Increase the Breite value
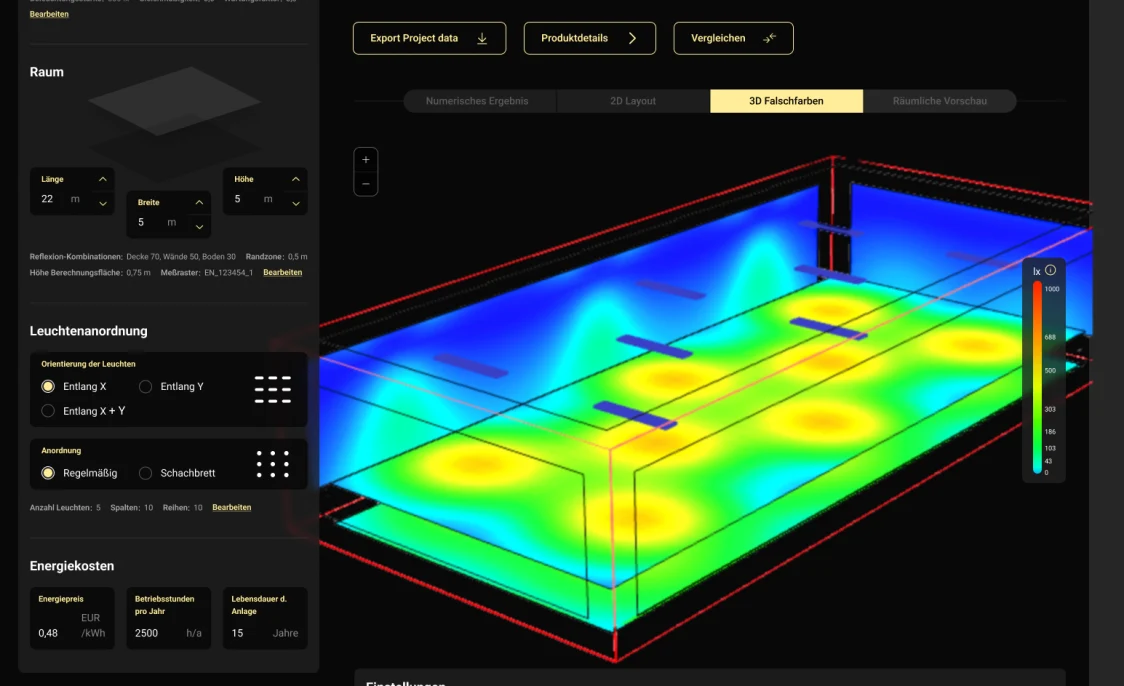Screen dimensions: 1124x686 (x=199, y=203)
